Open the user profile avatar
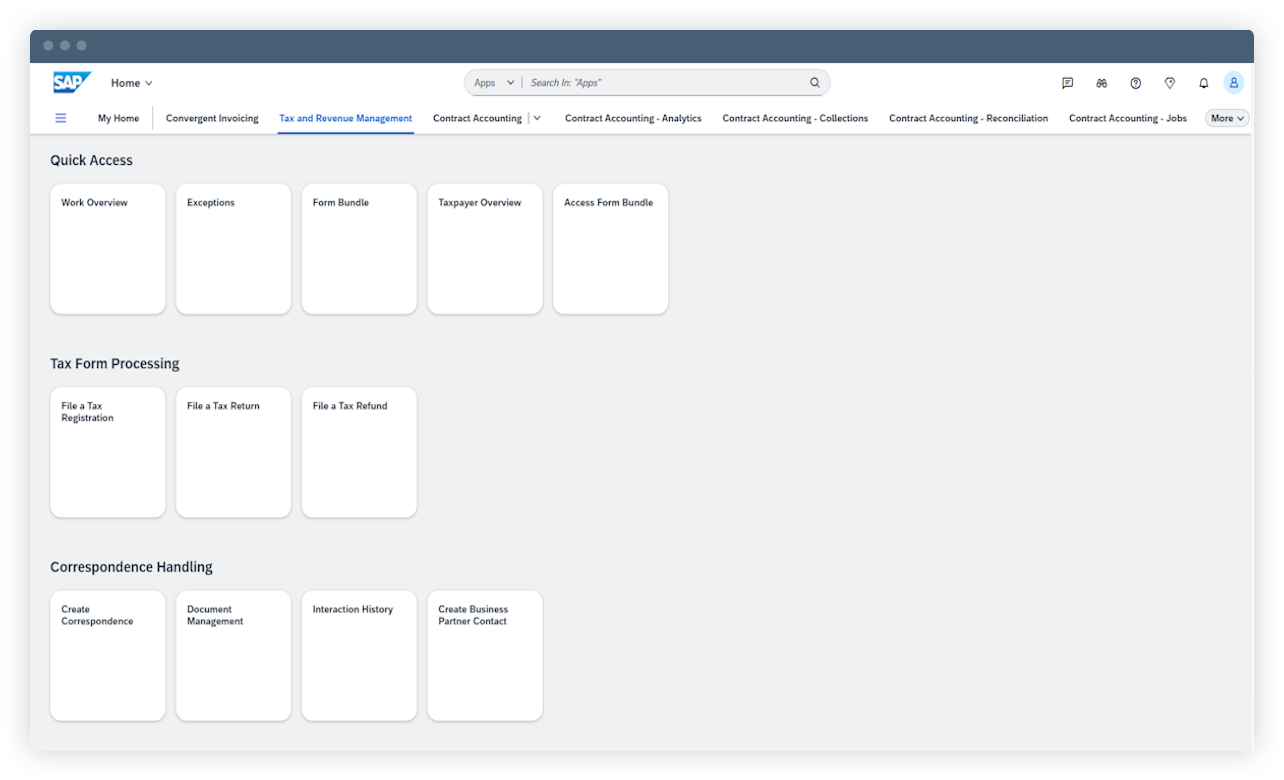The width and height of the screenshot is (1284, 780). (x=1234, y=83)
